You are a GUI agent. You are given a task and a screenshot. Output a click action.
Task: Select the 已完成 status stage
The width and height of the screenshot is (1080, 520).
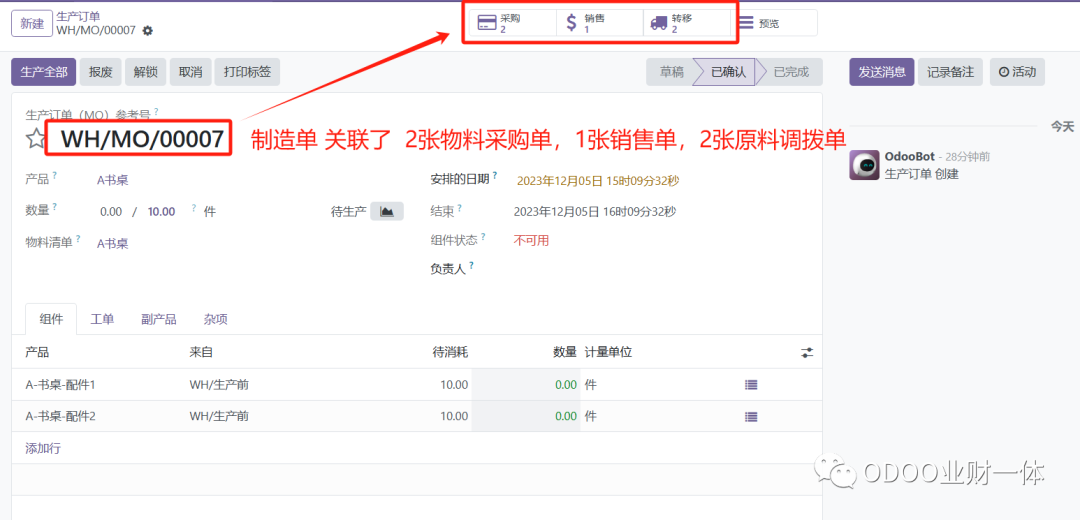791,72
